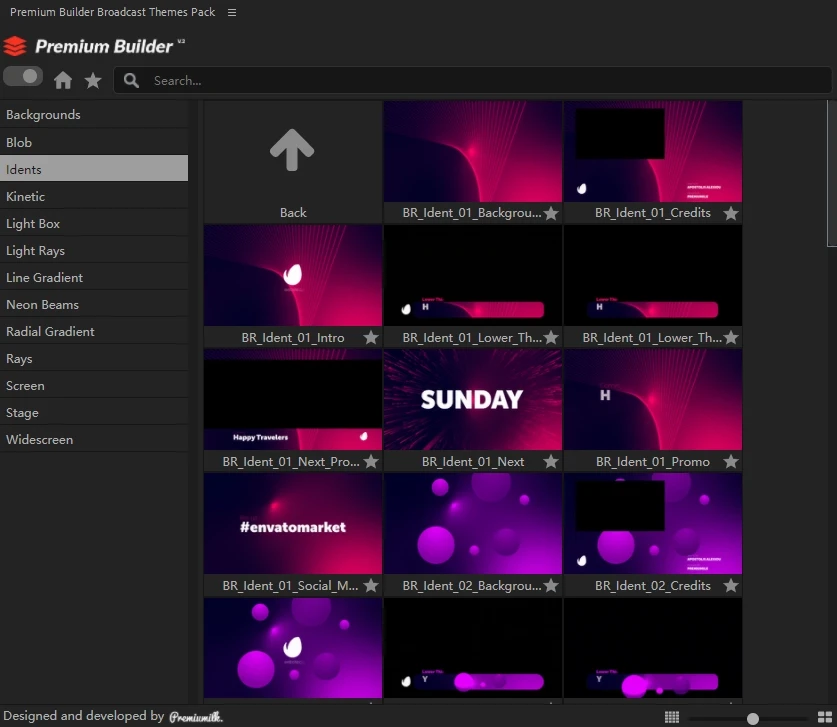Image resolution: width=837 pixels, height=727 pixels.
Task: Select the Backgrounds category
Action: [x=43, y=115]
